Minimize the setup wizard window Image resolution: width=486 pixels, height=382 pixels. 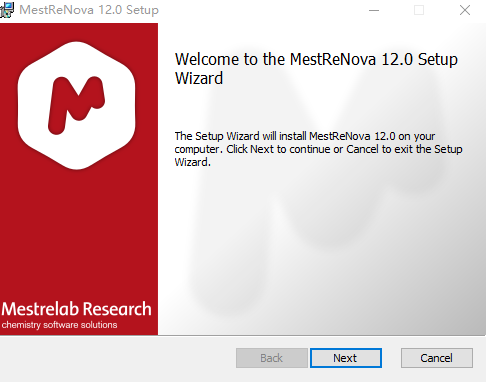pyautogui.click(x=374, y=10)
